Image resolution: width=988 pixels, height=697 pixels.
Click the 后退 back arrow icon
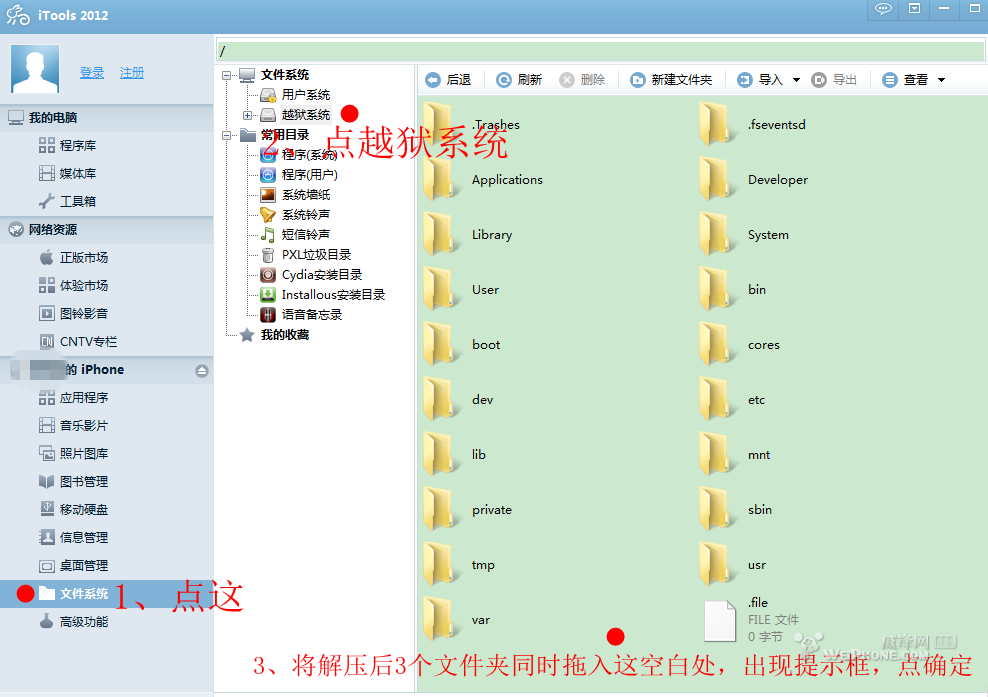click(433, 80)
